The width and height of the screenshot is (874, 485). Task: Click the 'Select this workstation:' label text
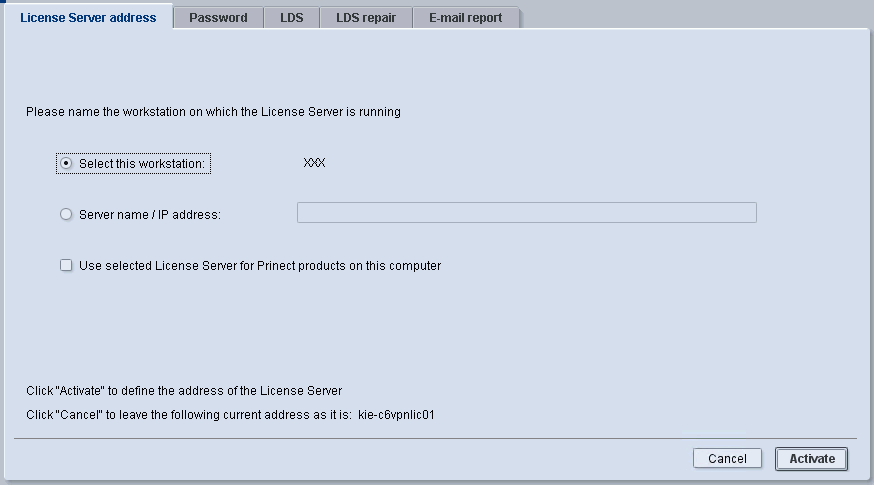pos(142,163)
